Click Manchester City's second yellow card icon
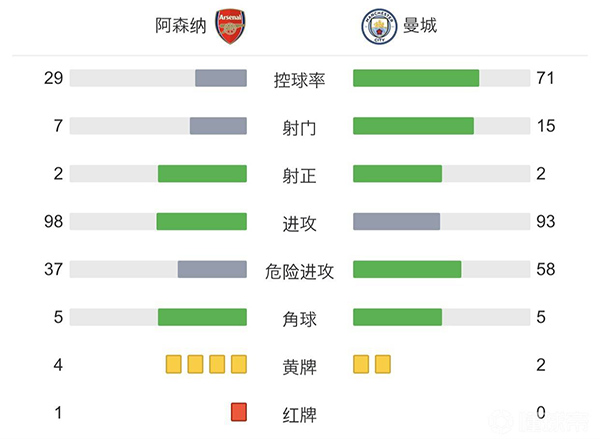600x439 pixels. click(382, 364)
